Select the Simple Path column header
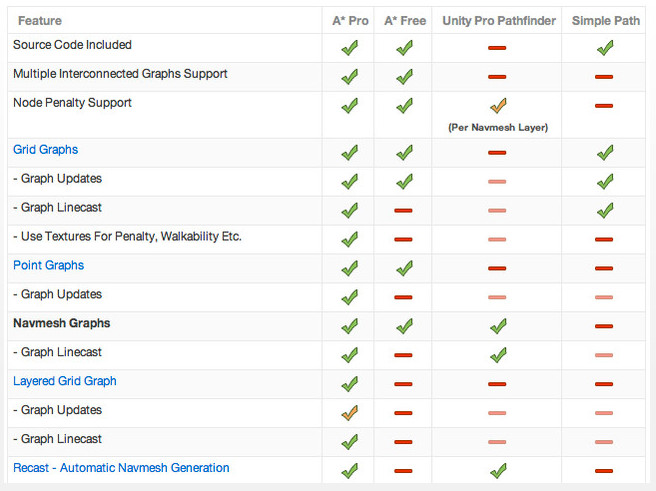Image resolution: width=656 pixels, height=491 pixels. [x=606, y=21]
